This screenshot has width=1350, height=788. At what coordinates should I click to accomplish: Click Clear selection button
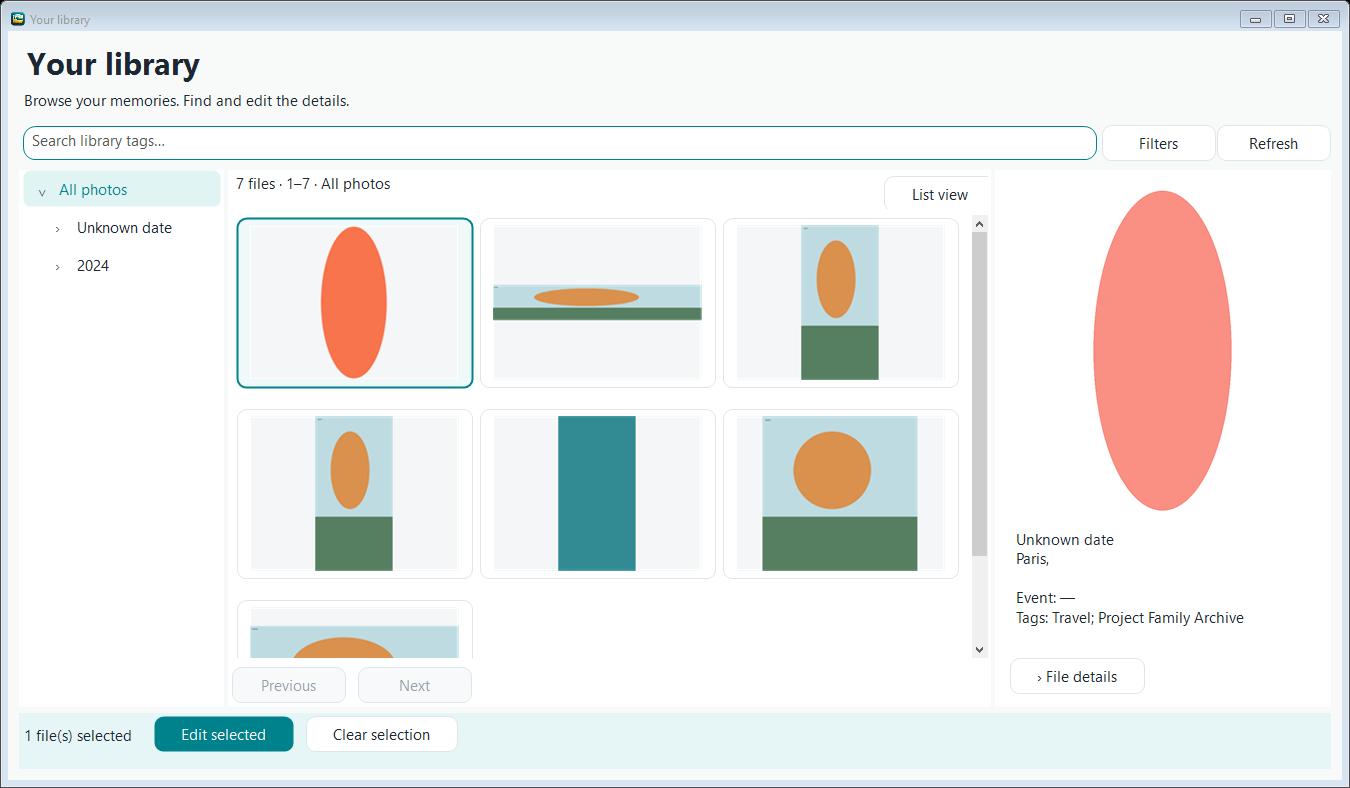click(382, 734)
